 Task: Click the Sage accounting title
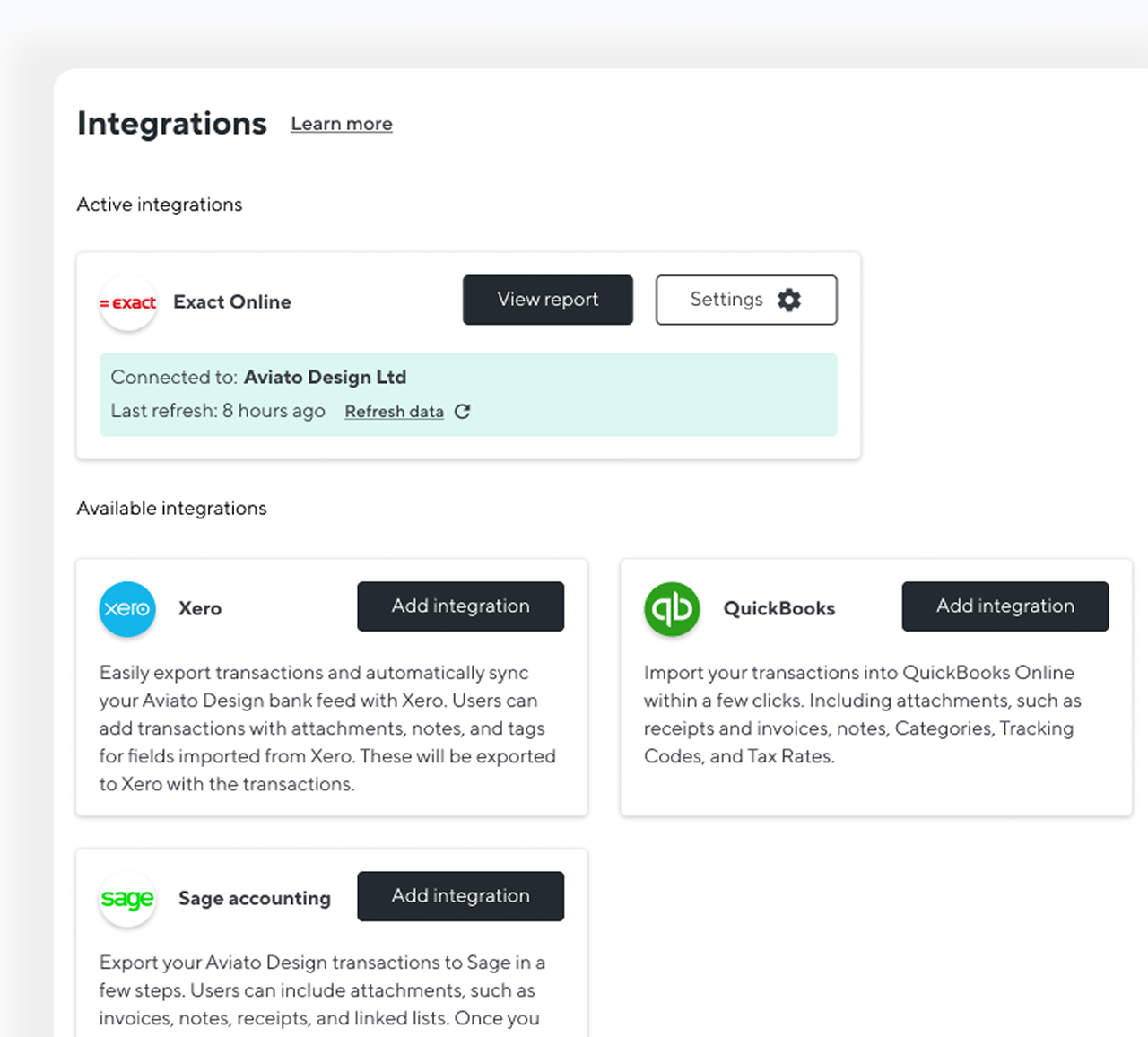(x=255, y=899)
